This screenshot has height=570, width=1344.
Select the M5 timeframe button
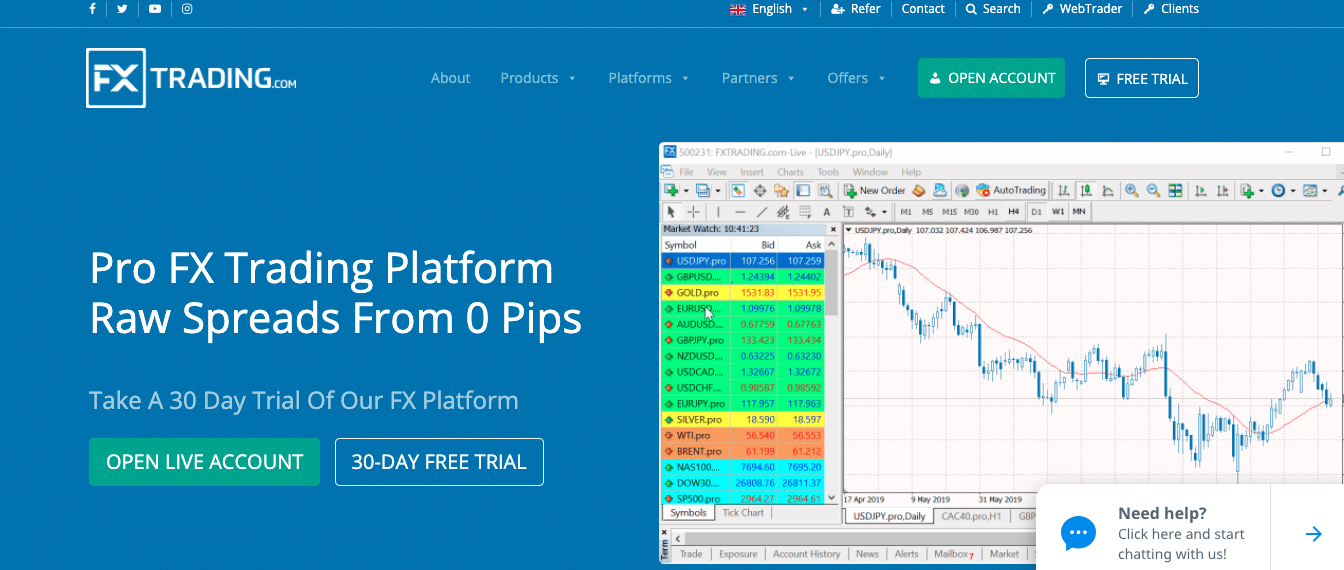(928, 211)
